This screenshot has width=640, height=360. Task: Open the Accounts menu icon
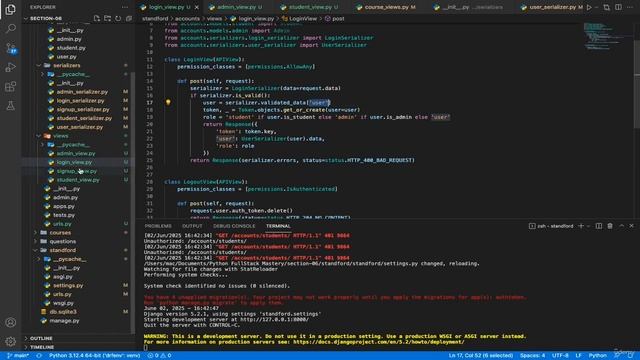(11, 322)
